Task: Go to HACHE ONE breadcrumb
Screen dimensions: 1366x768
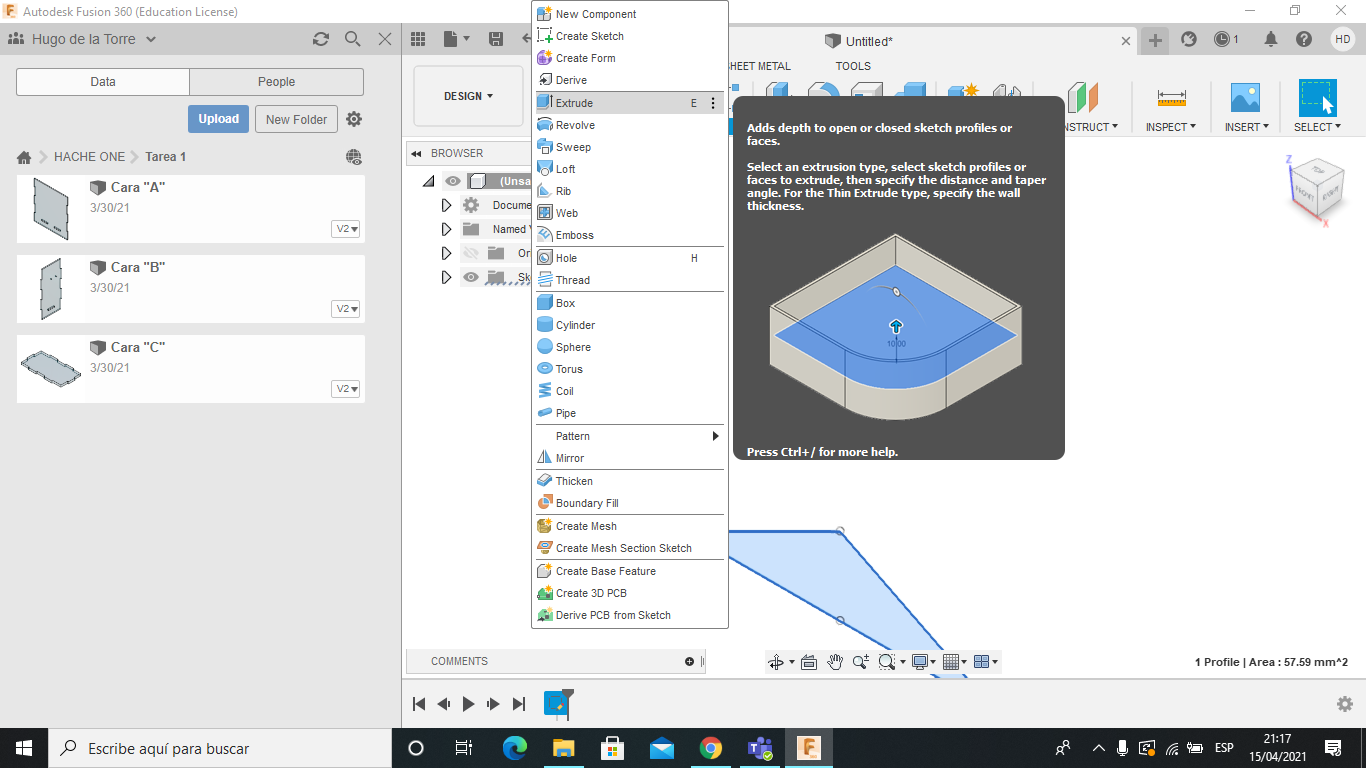Action: (x=90, y=157)
